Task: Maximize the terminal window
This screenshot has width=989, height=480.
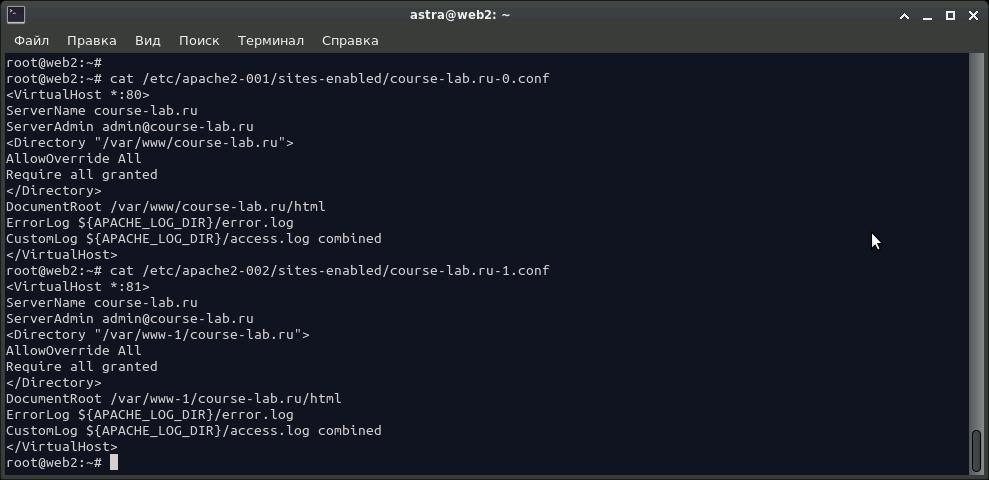Action: pyautogui.click(x=950, y=14)
